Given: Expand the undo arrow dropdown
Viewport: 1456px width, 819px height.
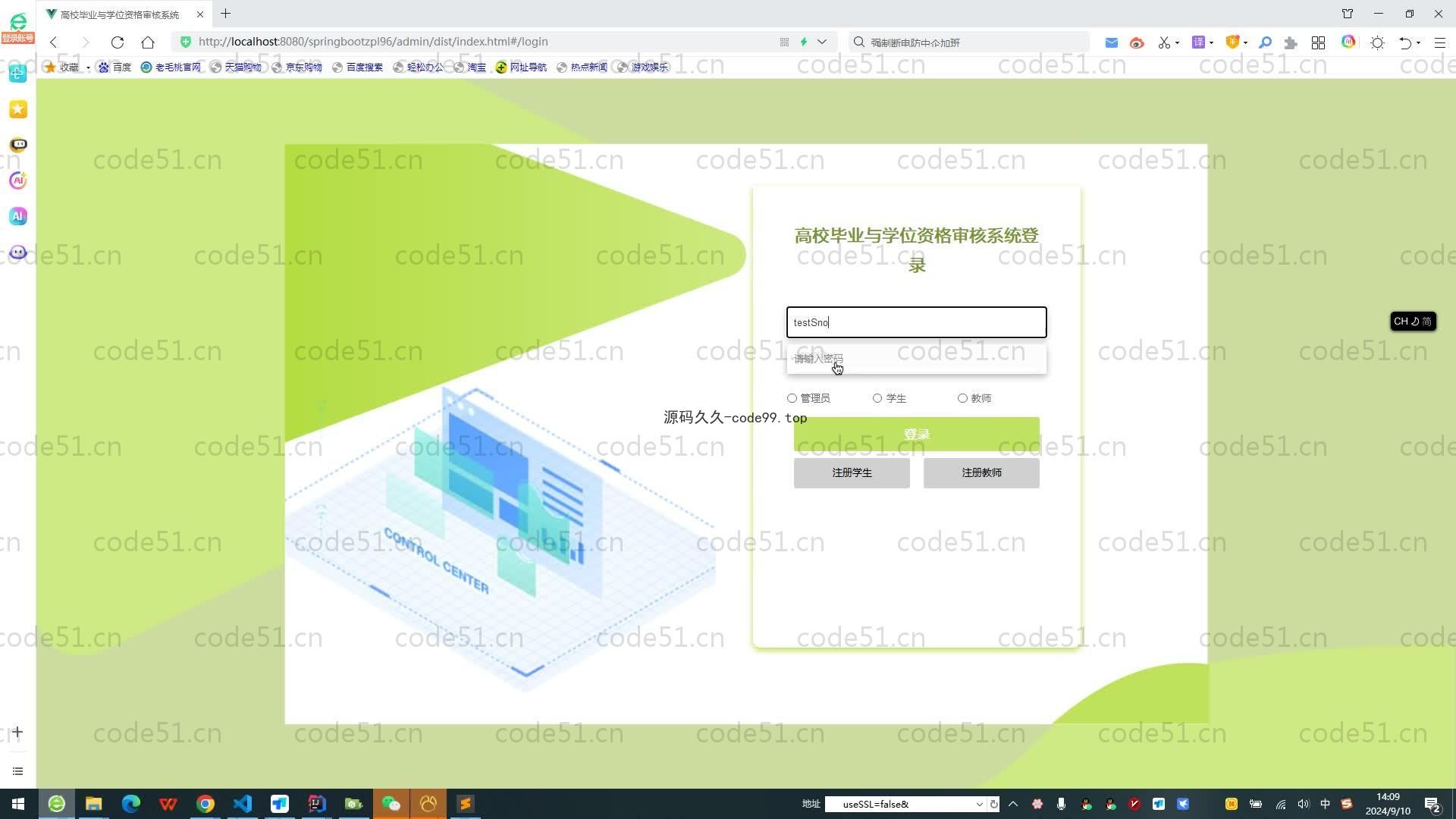Looking at the screenshot, I should click(1418, 42).
